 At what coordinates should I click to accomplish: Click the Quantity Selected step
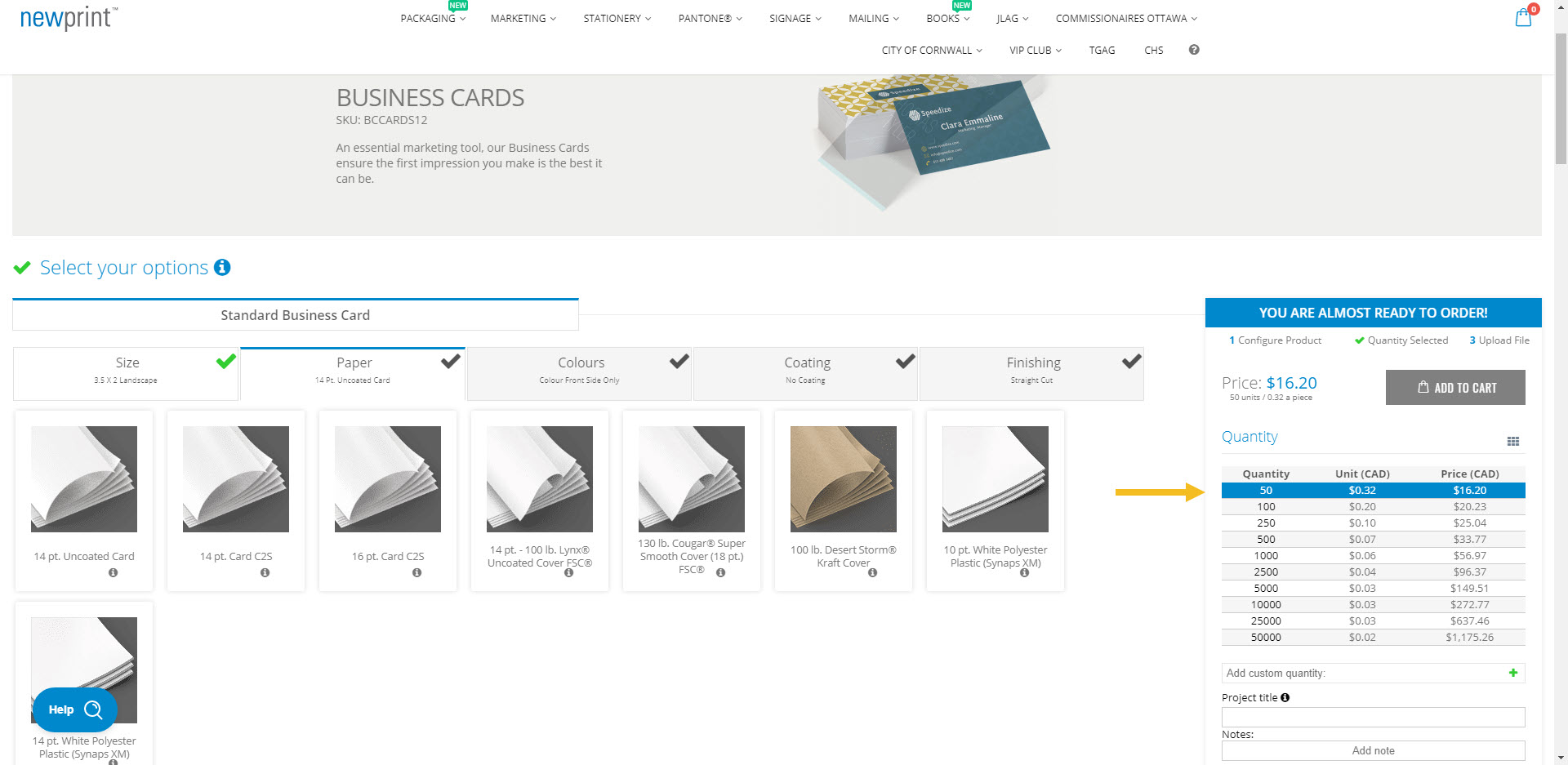coord(1401,340)
